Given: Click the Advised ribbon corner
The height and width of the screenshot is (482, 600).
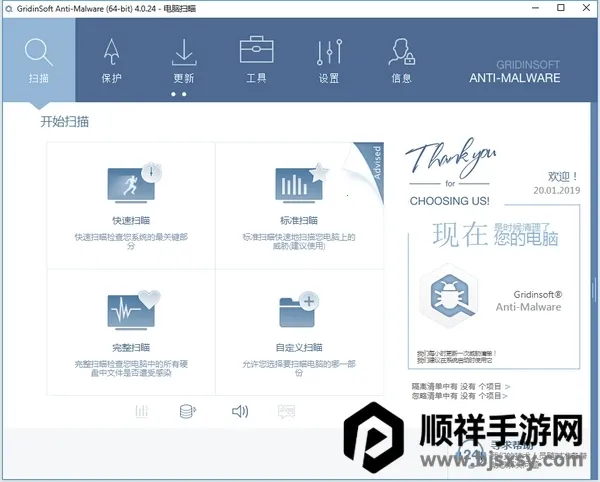Looking at the screenshot, I should [370, 158].
